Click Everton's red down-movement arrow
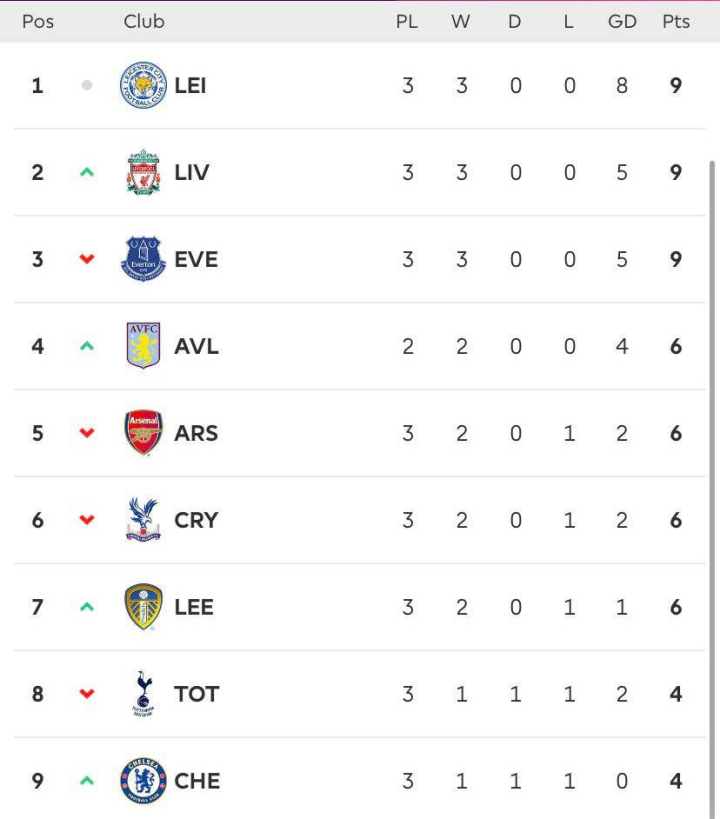Screen dimensions: 720x819 click(x=87, y=259)
